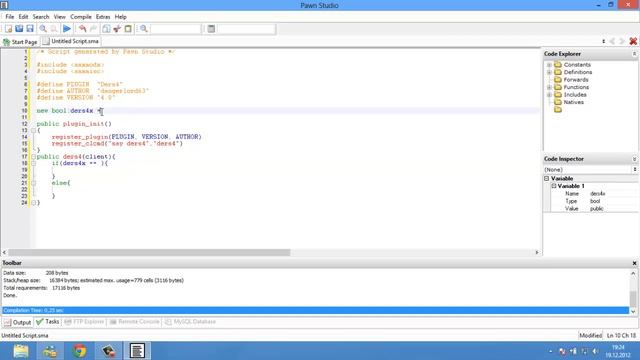This screenshot has width=640, height=360.
Task: Collapse code fold at line 21
Action: (33, 183)
